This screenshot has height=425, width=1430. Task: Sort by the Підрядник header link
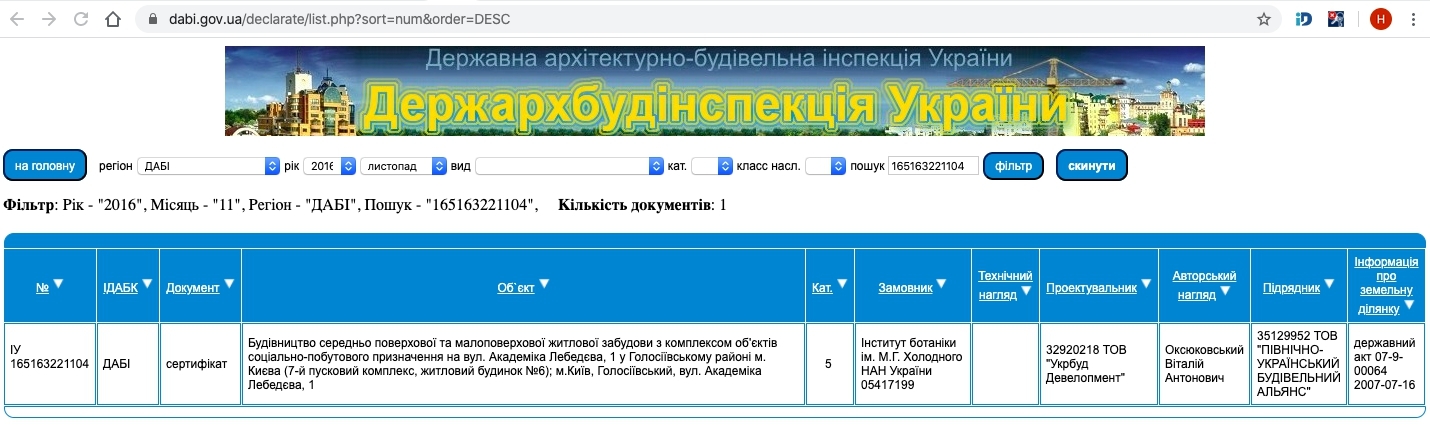(1291, 288)
